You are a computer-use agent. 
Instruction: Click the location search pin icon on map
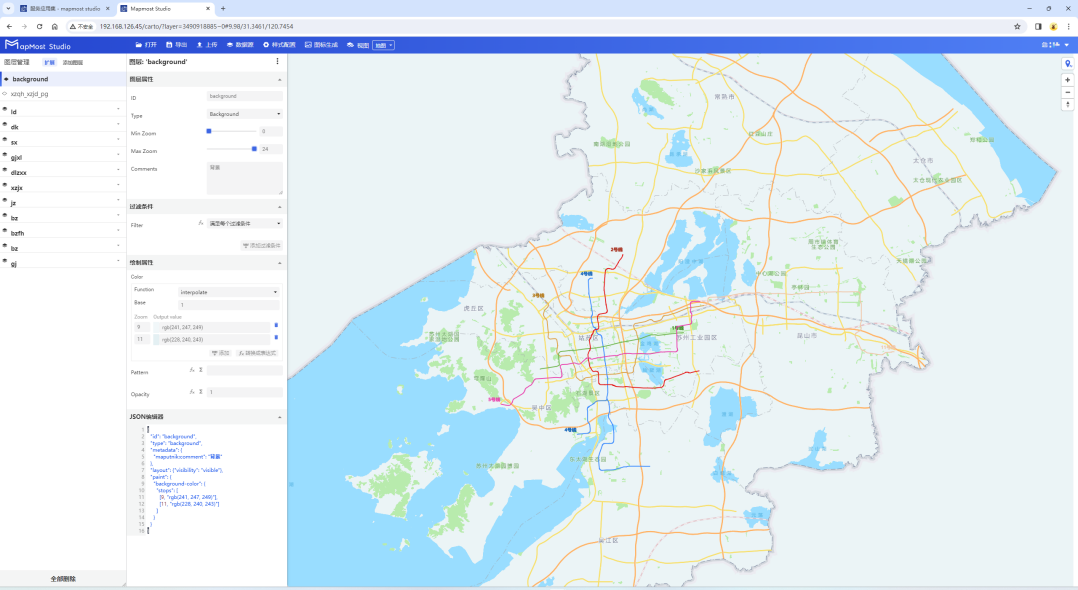click(x=1067, y=64)
